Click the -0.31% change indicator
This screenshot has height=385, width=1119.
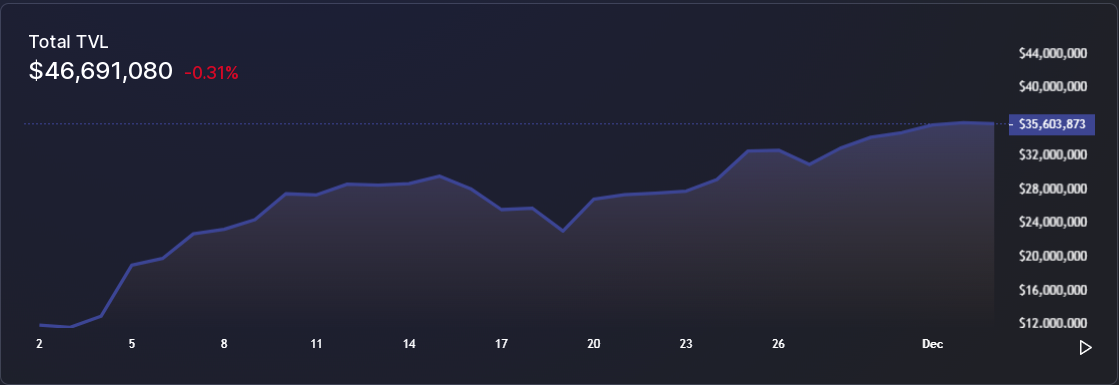[211, 73]
